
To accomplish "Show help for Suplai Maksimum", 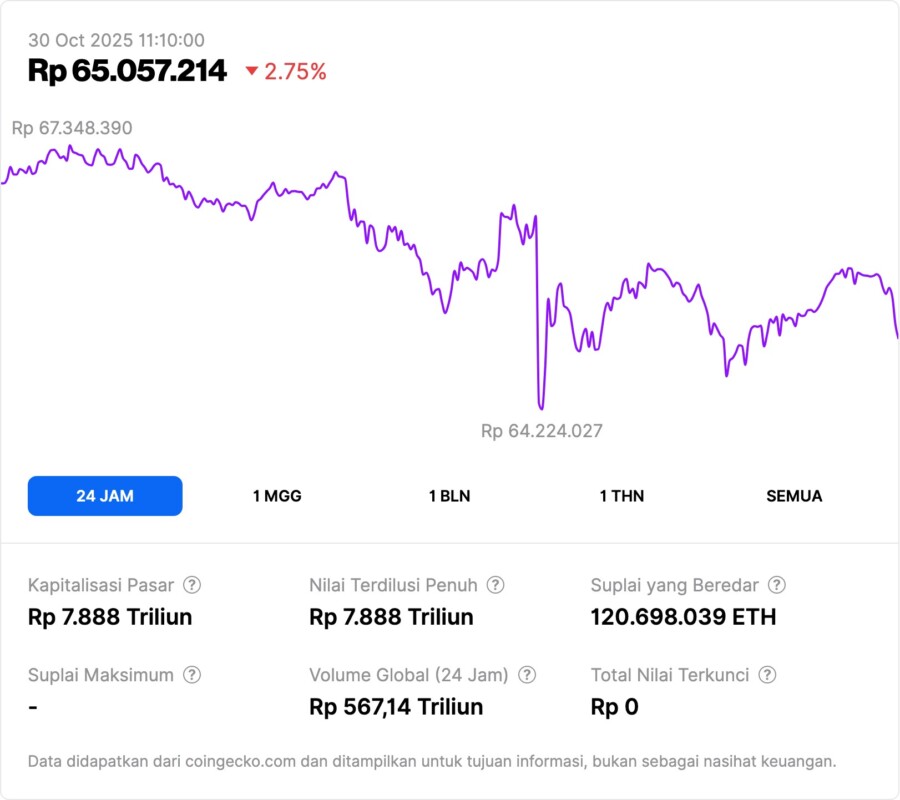I will [192, 675].
